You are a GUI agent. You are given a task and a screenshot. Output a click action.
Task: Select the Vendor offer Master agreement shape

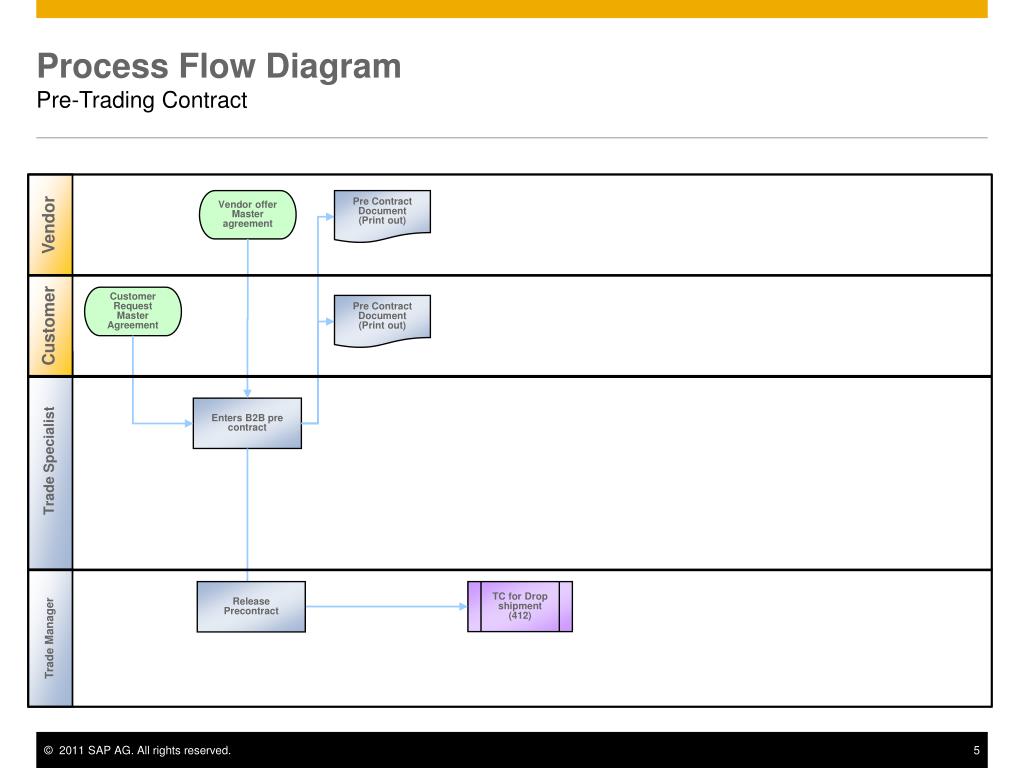click(x=248, y=215)
